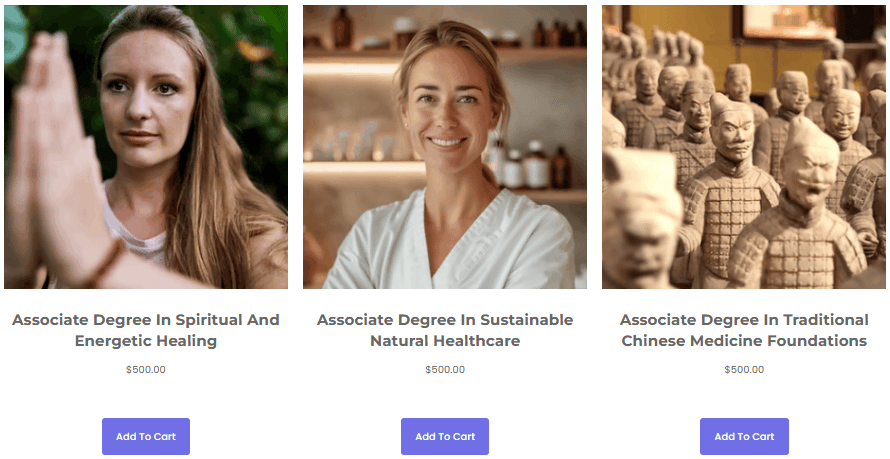This screenshot has height=459, width=890.
Task: Open Associate Degree In Spiritual And Energetic Healing title
Action: coord(146,330)
